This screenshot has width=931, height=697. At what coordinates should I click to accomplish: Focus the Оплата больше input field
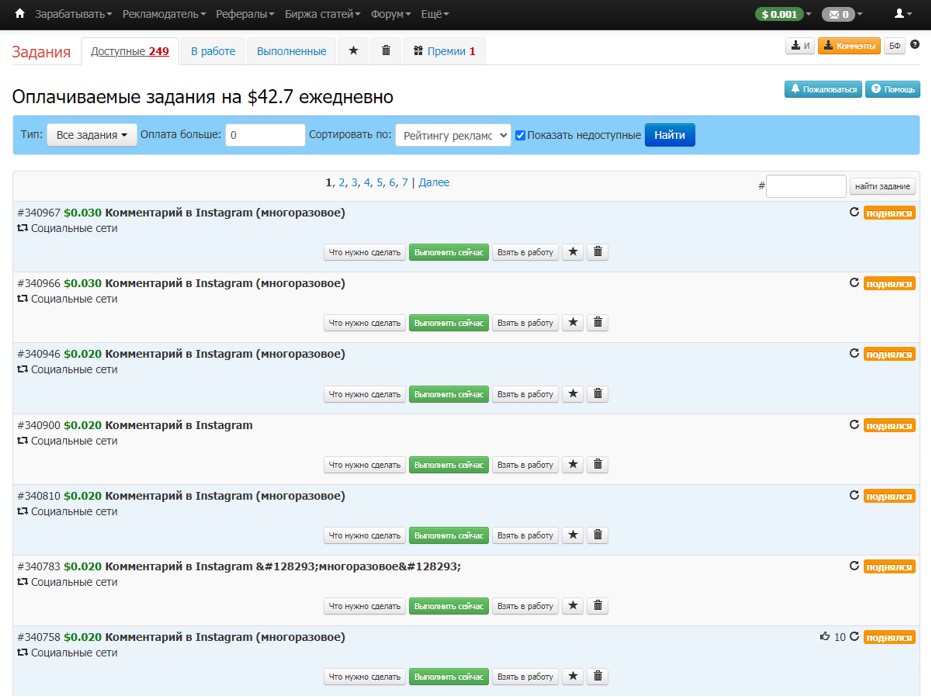(x=265, y=135)
